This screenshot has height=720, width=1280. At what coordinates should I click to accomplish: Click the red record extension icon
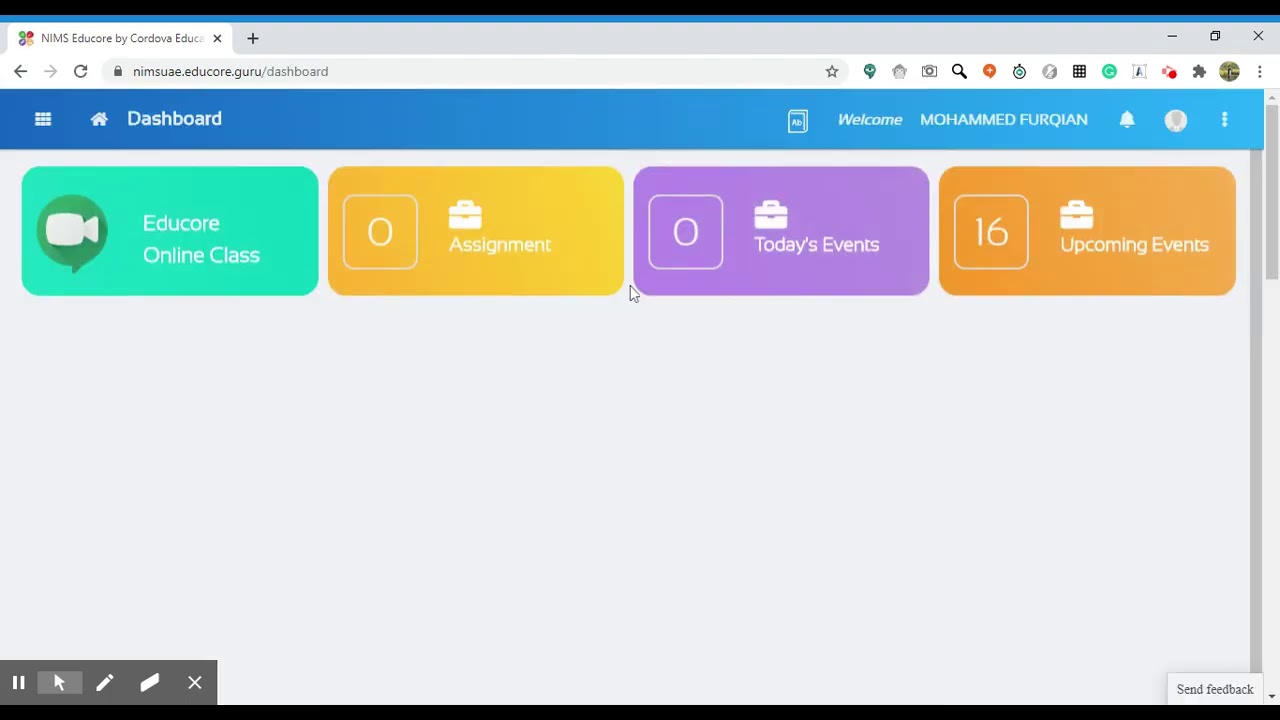[x=1169, y=71]
